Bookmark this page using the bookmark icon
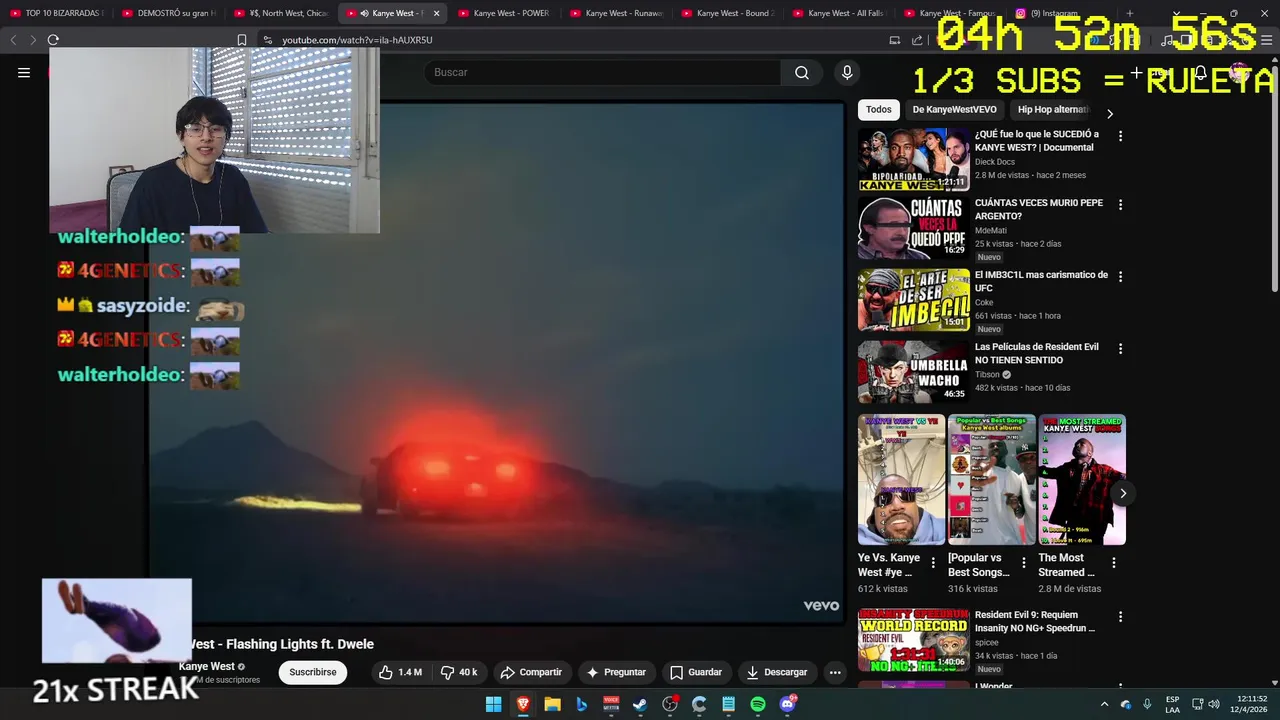Viewport: 1280px width, 720px height. (242, 40)
